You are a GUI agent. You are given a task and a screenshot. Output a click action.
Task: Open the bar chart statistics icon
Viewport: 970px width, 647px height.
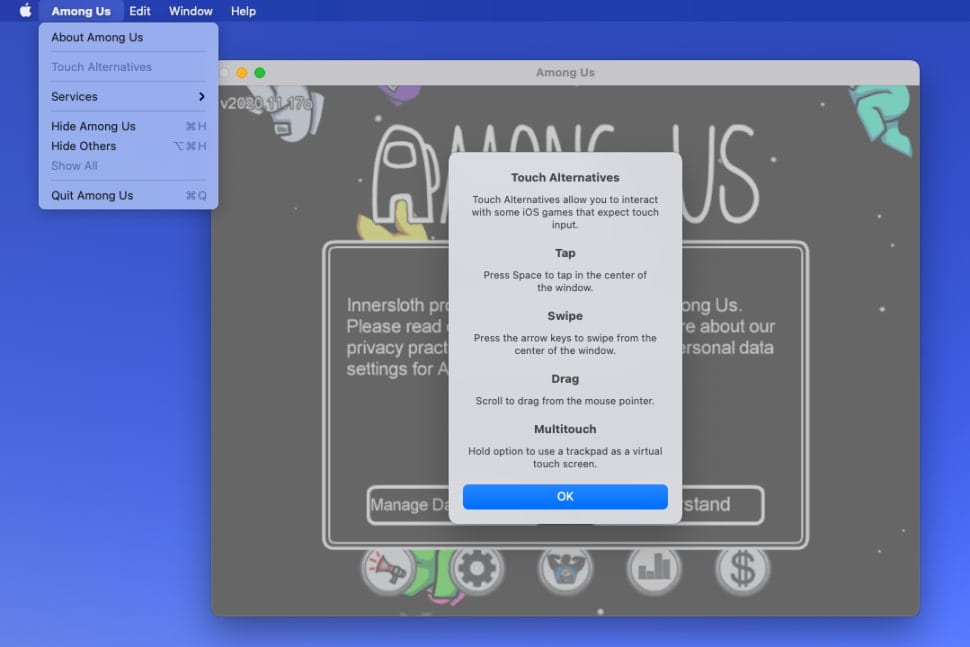654,568
